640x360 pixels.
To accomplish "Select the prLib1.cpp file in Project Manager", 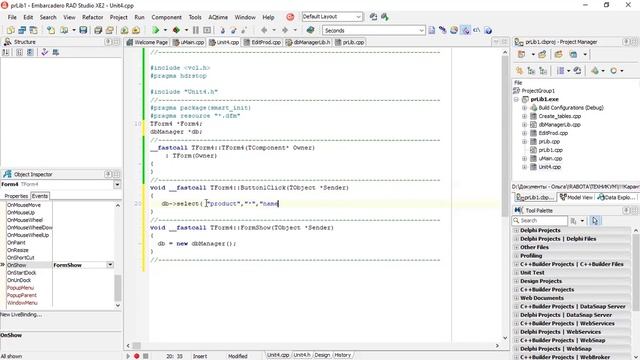I will pyautogui.click(x=550, y=150).
